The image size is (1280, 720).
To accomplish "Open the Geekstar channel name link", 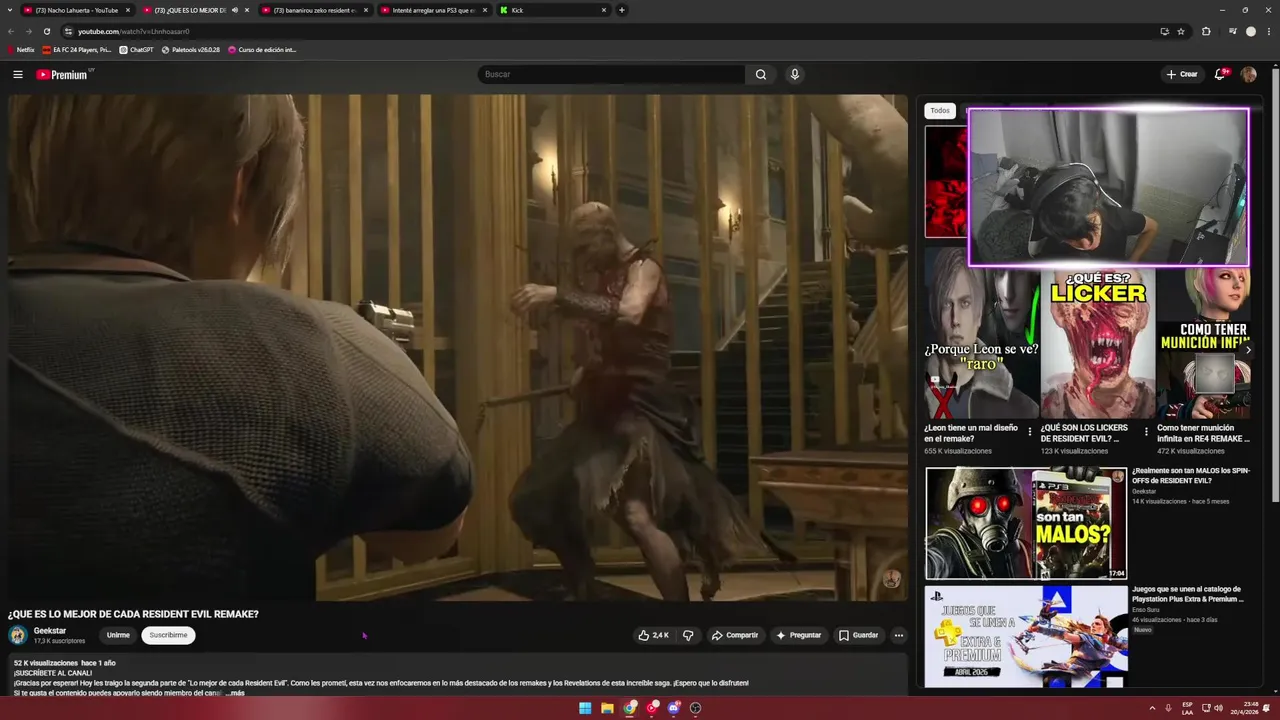I will coord(50,631).
